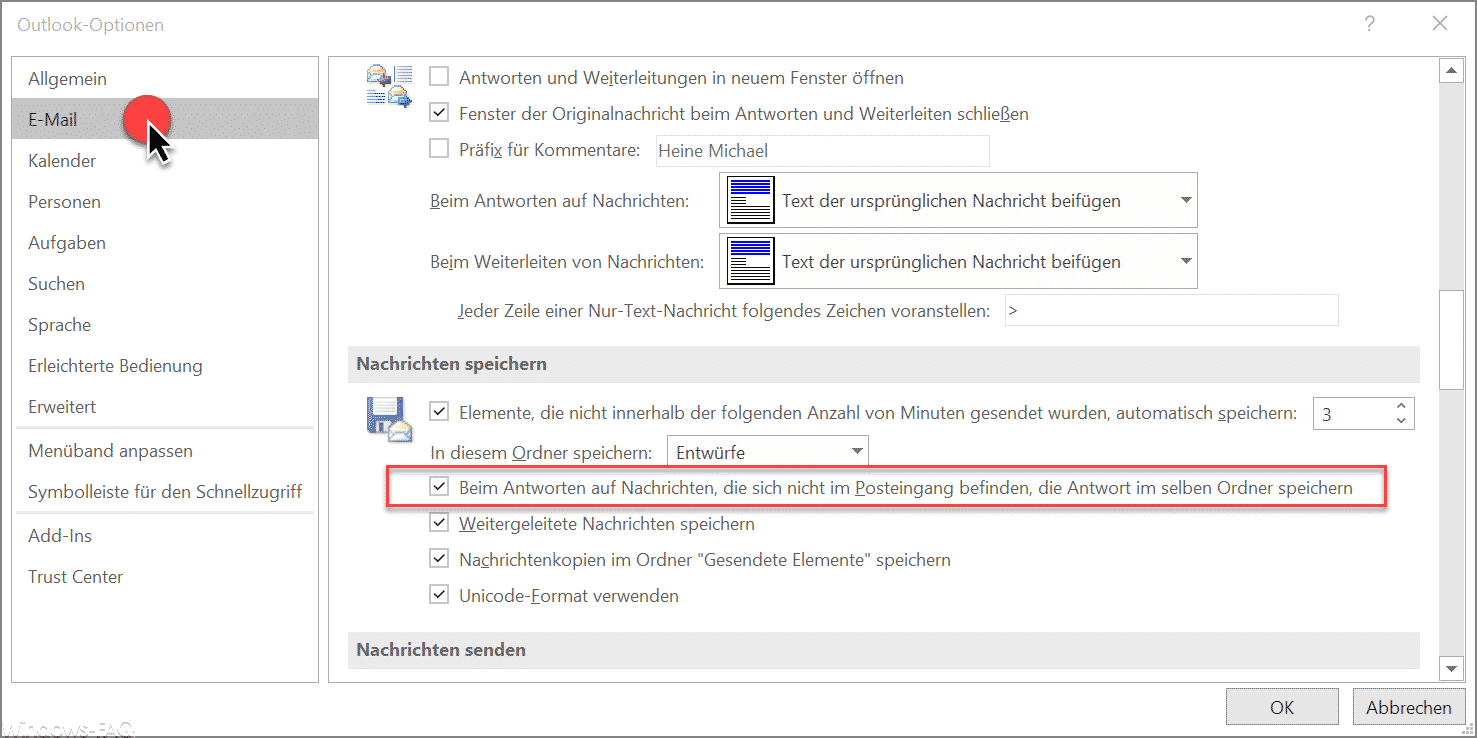Decrease auto-save minutes with down arrow
This screenshot has width=1477, height=738.
point(1401,421)
